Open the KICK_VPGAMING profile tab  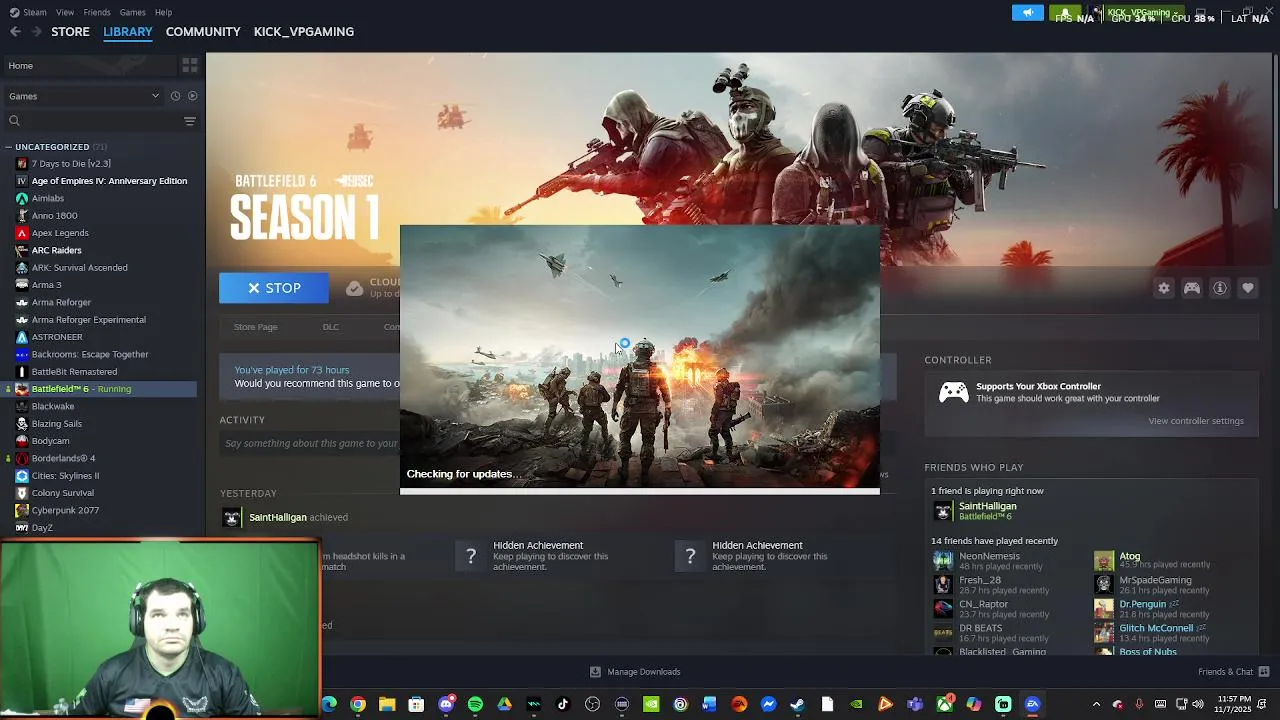304,32
